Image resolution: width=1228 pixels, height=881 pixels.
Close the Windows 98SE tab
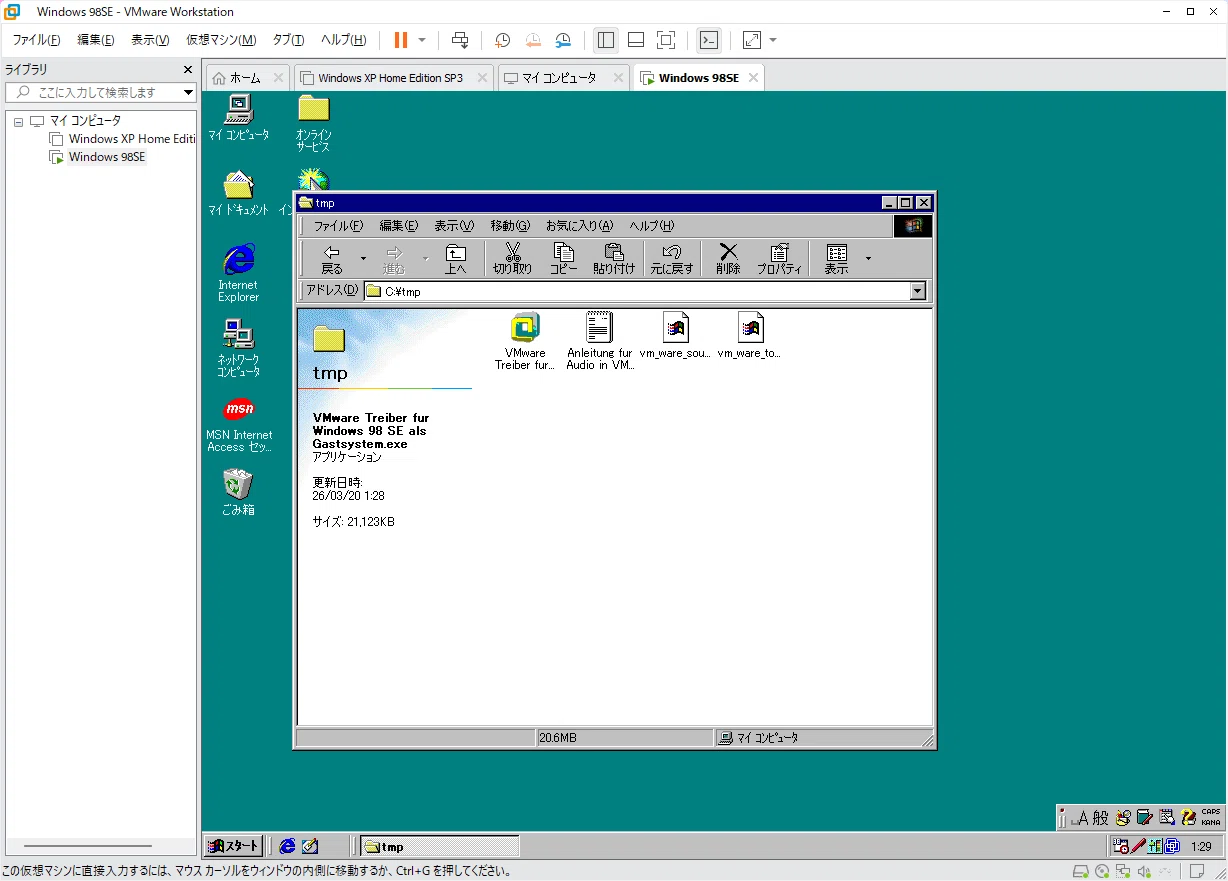click(x=753, y=78)
